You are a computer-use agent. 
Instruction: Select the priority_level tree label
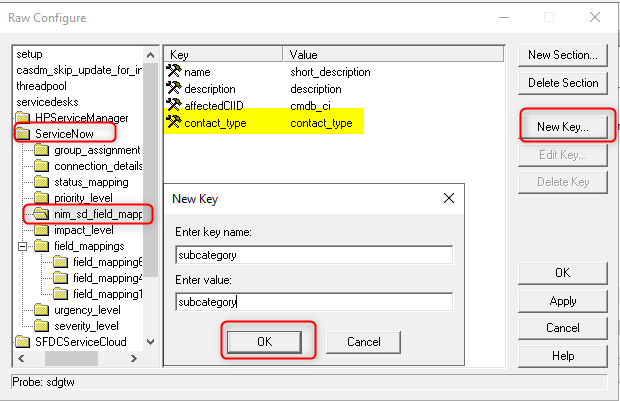coord(83,198)
